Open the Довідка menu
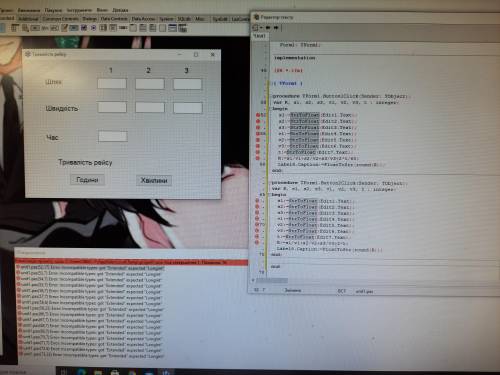The image size is (500, 375). (120, 10)
